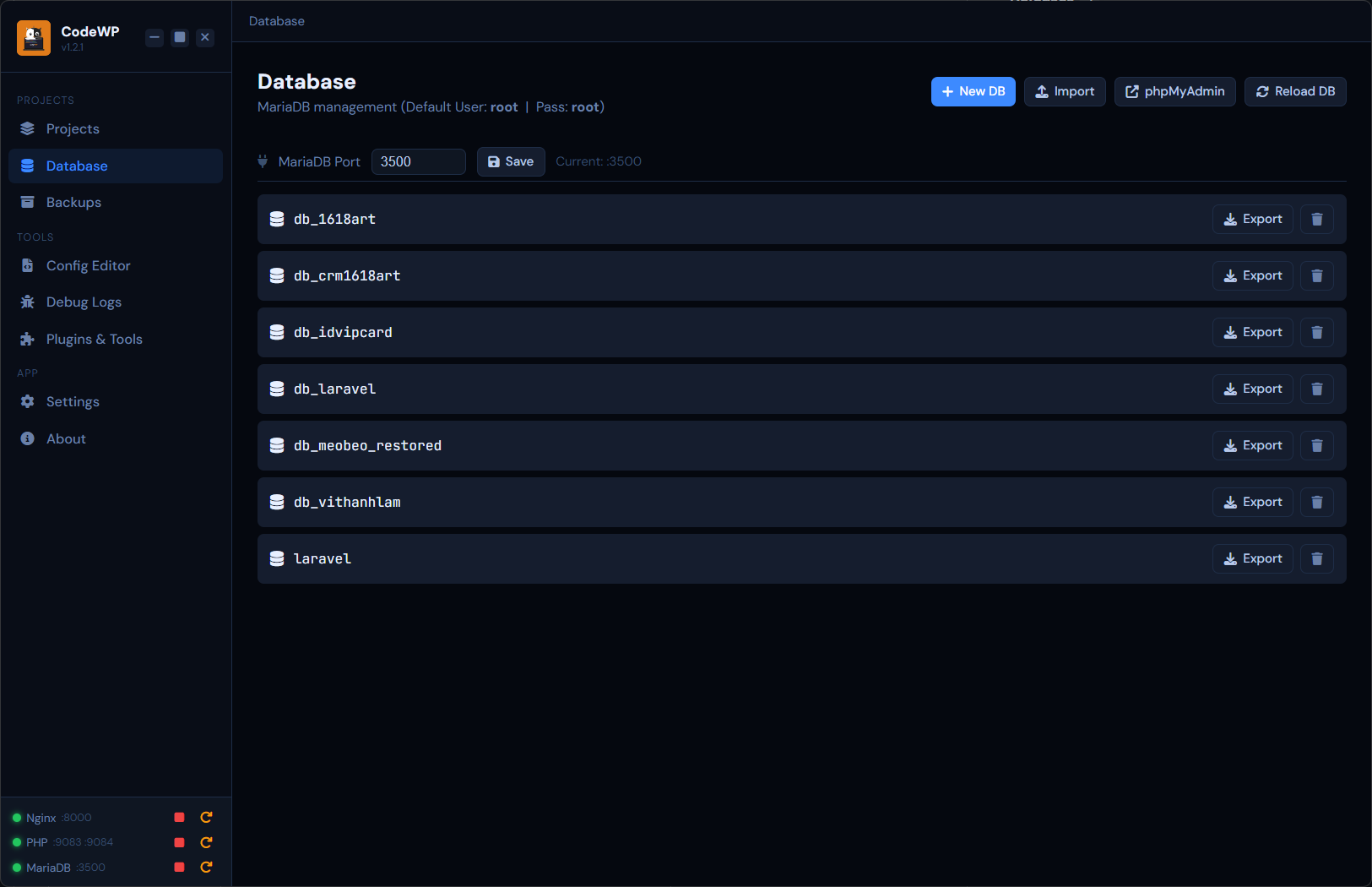
Task: Open phpMyAdmin external link
Action: [x=1174, y=92]
